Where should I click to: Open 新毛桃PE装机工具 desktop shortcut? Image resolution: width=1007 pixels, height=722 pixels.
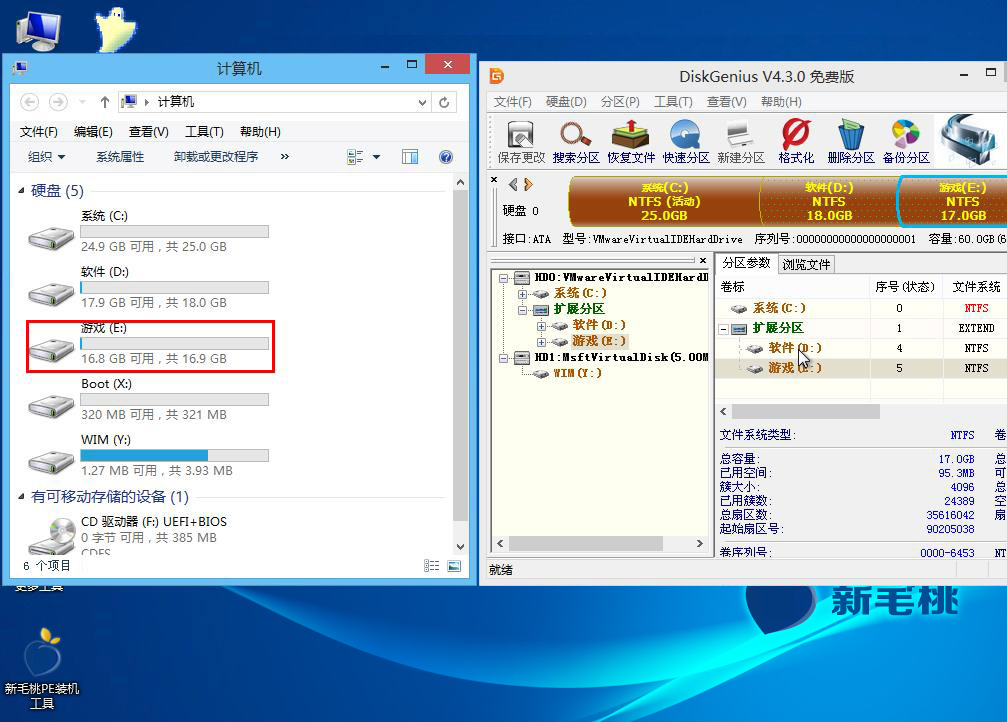42,668
